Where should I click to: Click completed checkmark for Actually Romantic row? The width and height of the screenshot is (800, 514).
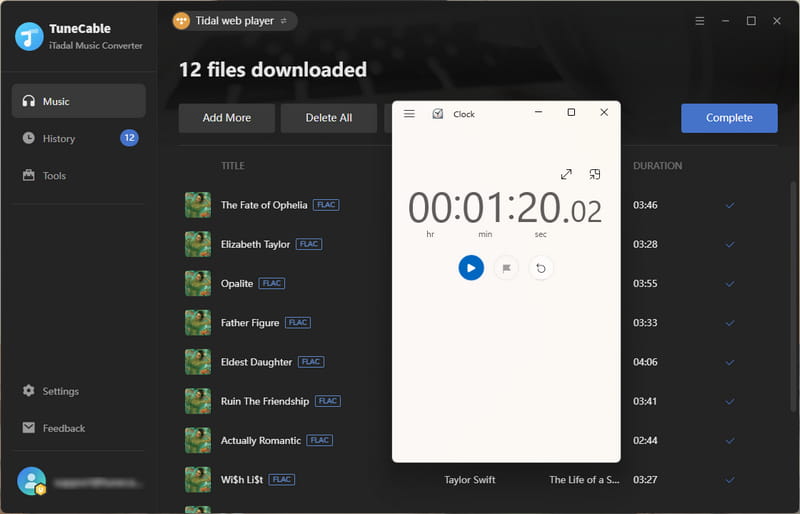tap(730, 441)
